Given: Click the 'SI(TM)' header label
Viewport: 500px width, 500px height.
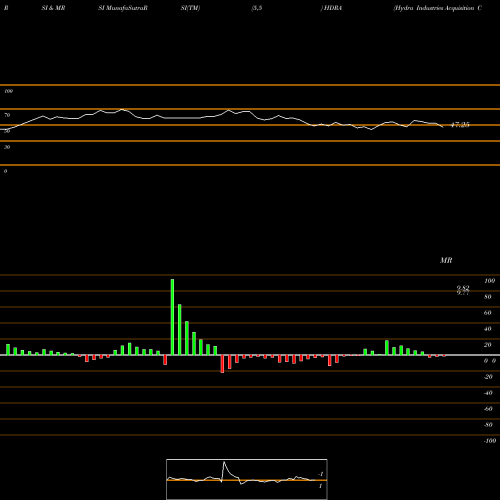Looking at the screenshot, I should pyautogui.click(x=190, y=8).
